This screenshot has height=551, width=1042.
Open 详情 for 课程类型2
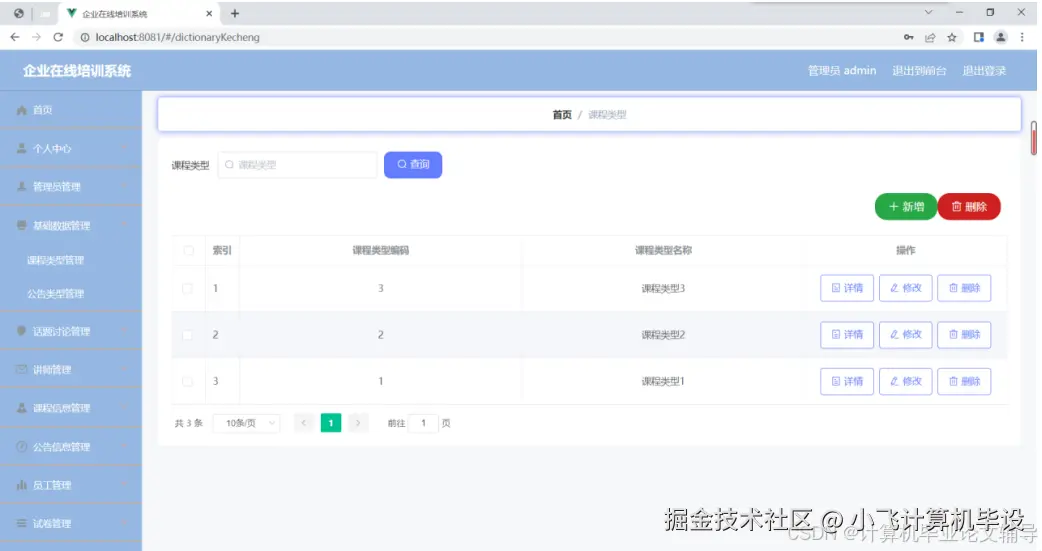(x=847, y=335)
